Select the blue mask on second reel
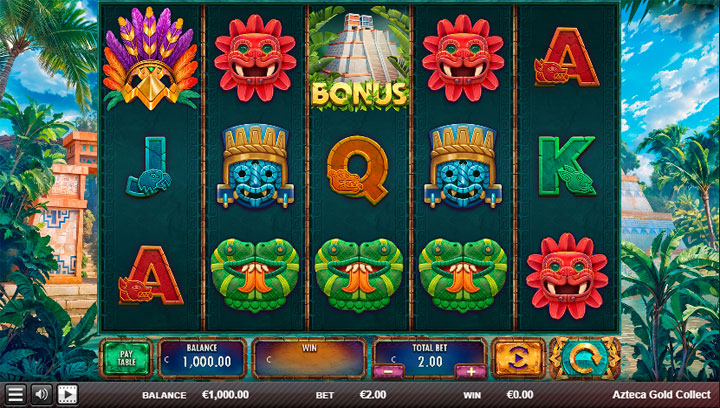720x408 pixels. (x=255, y=166)
